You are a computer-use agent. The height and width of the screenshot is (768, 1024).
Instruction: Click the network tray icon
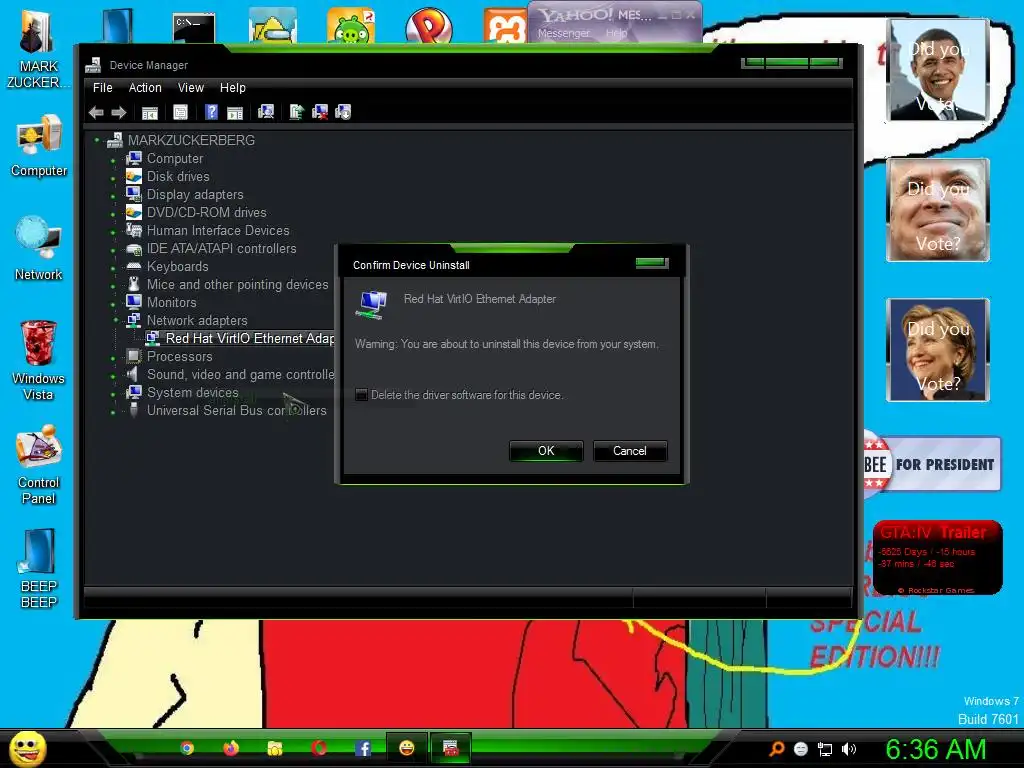[x=825, y=749]
